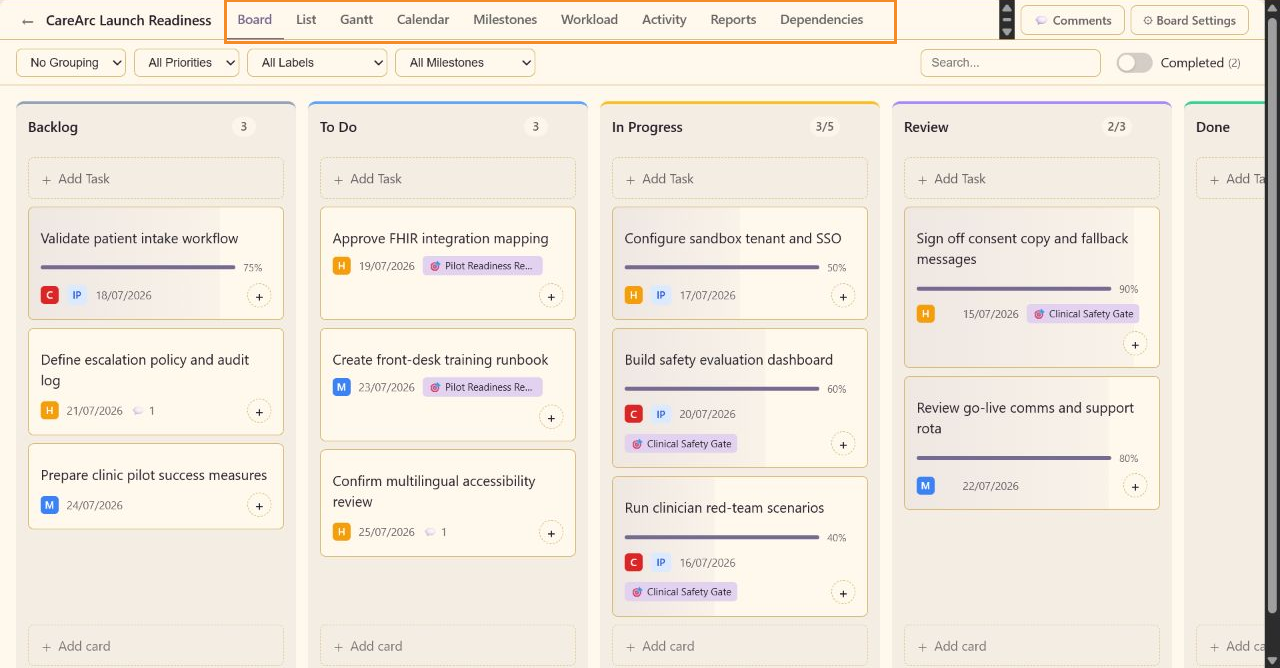
Task: Click comment bubble icon on Confirm multilingual accessibility review
Action: 430,532
